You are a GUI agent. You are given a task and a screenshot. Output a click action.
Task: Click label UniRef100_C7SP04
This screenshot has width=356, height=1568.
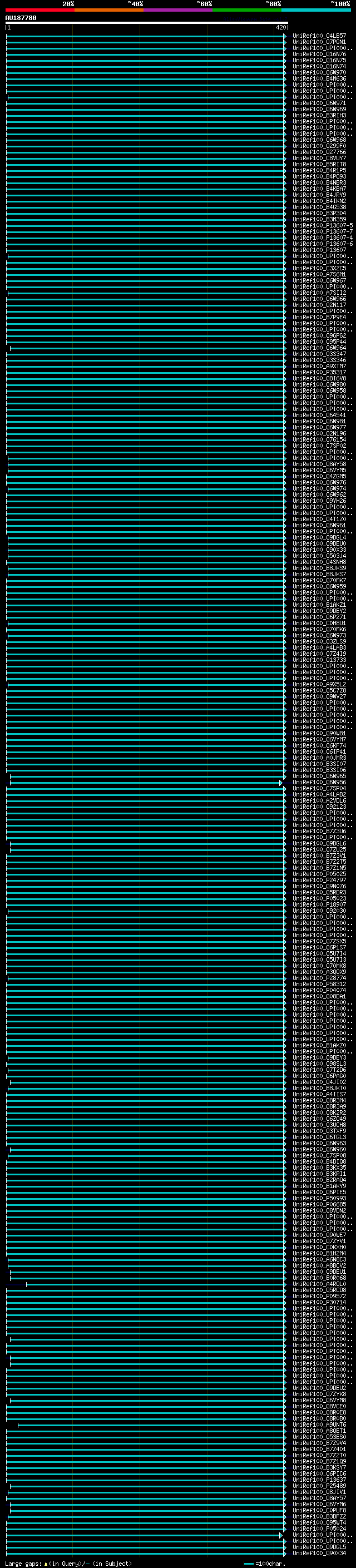(319, 789)
